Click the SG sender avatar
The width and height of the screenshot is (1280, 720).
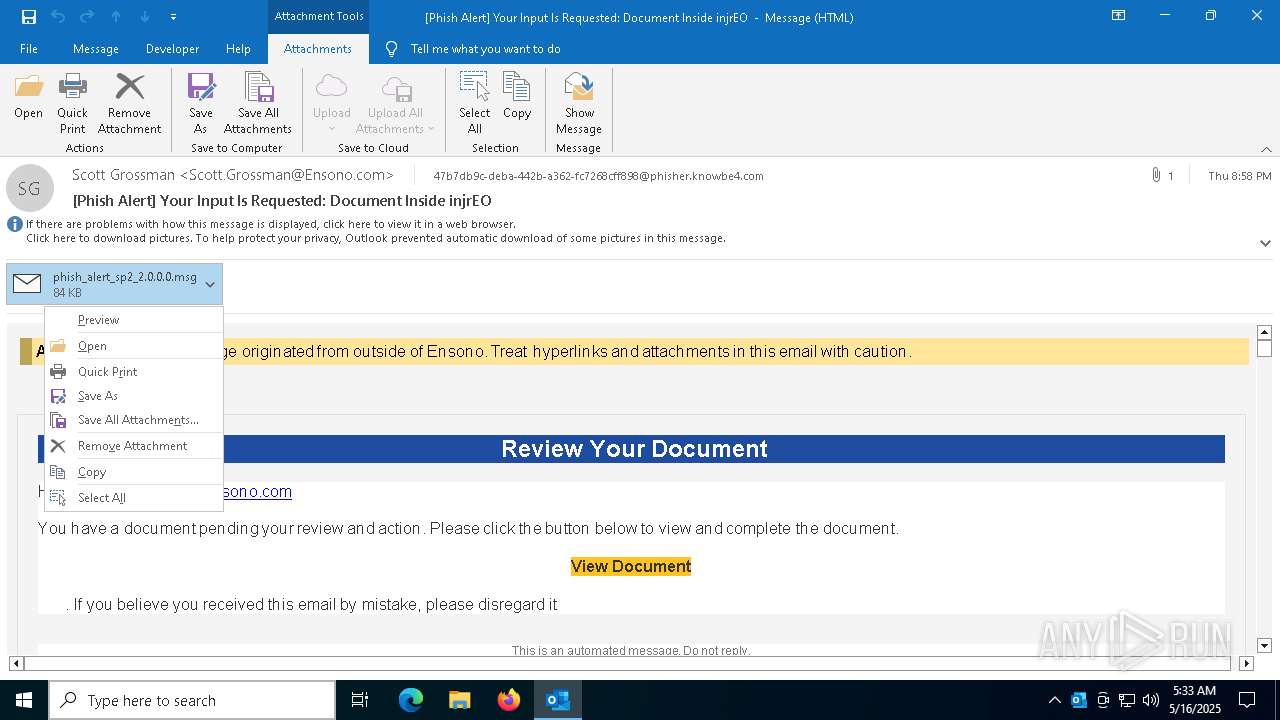tap(29, 188)
